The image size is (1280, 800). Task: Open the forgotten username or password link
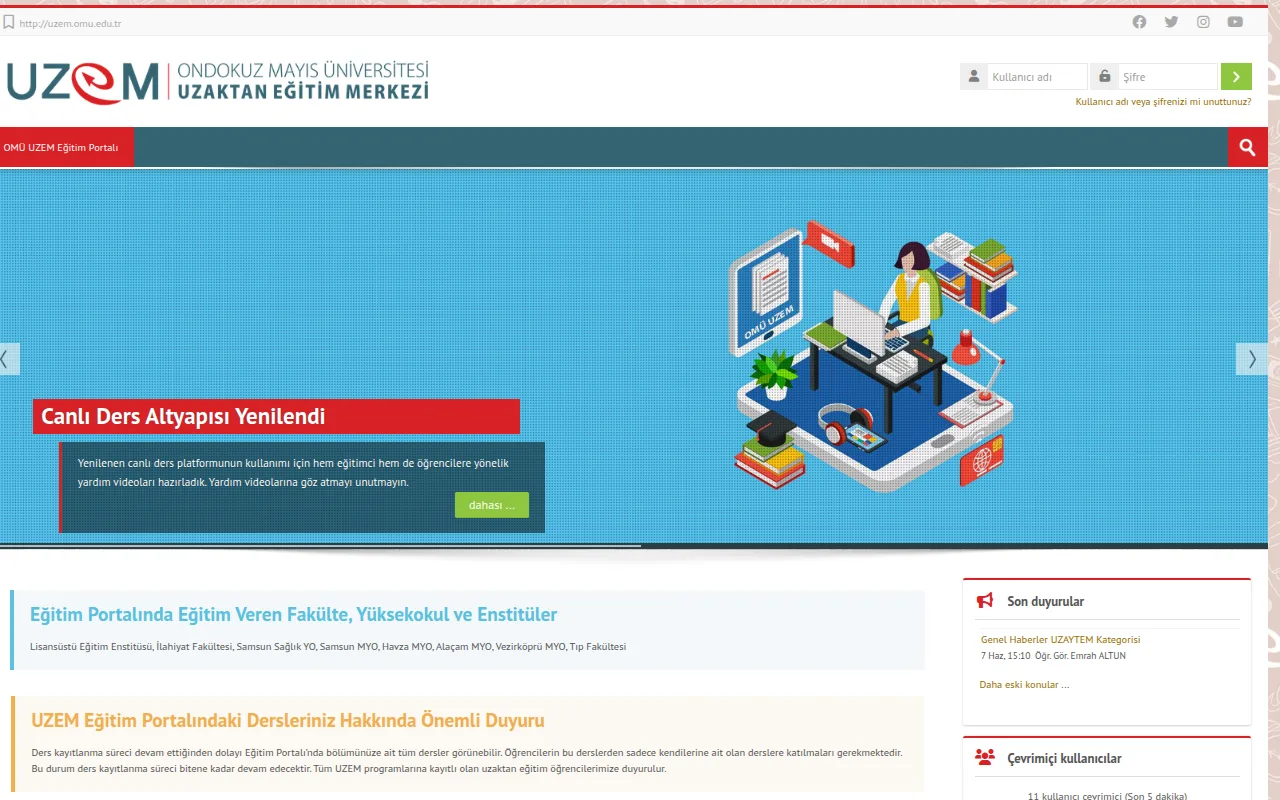tap(1163, 101)
